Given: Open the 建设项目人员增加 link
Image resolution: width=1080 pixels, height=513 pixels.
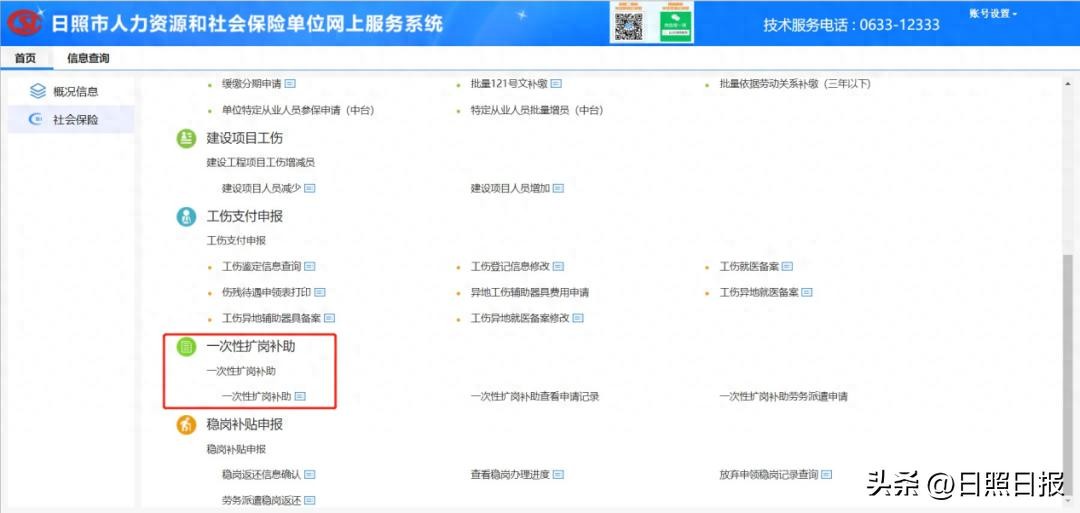Looking at the screenshot, I should coord(510,188).
